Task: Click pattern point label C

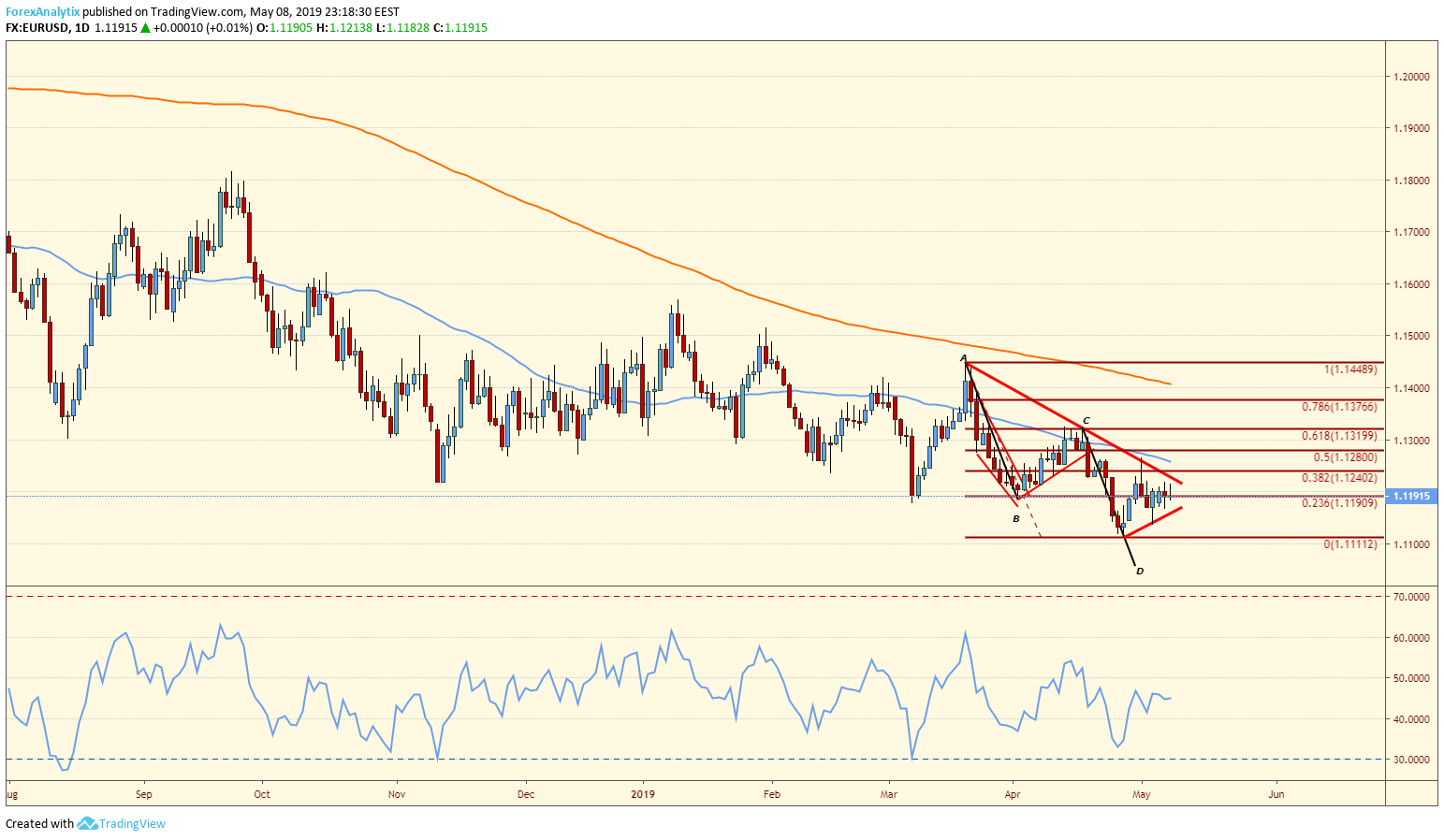Action: 1087,420
